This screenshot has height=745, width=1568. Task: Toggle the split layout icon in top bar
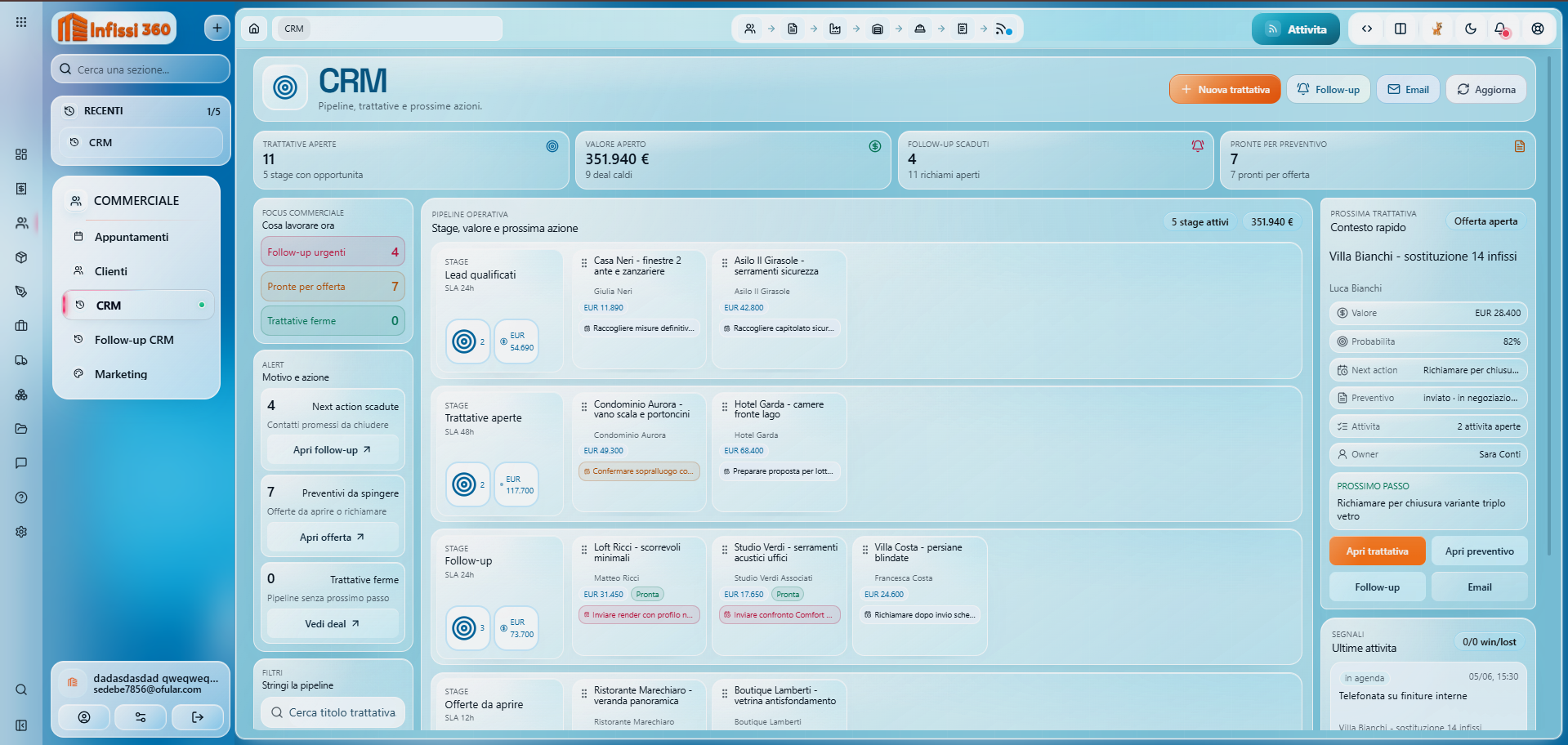point(1400,29)
